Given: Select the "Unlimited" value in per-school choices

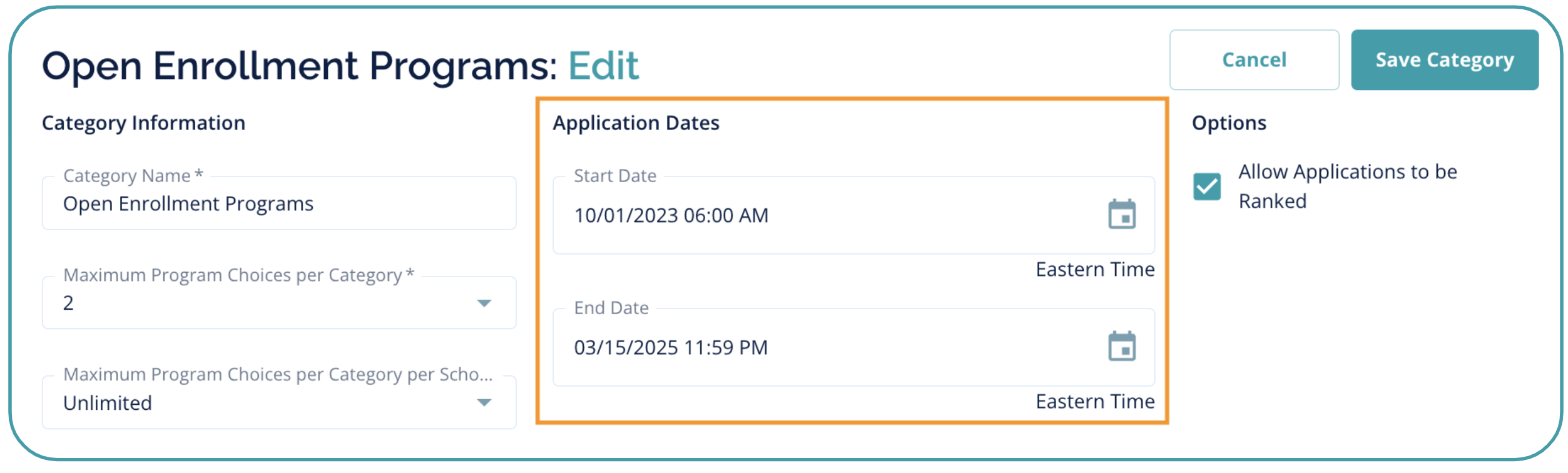Looking at the screenshot, I should (x=108, y=403).
